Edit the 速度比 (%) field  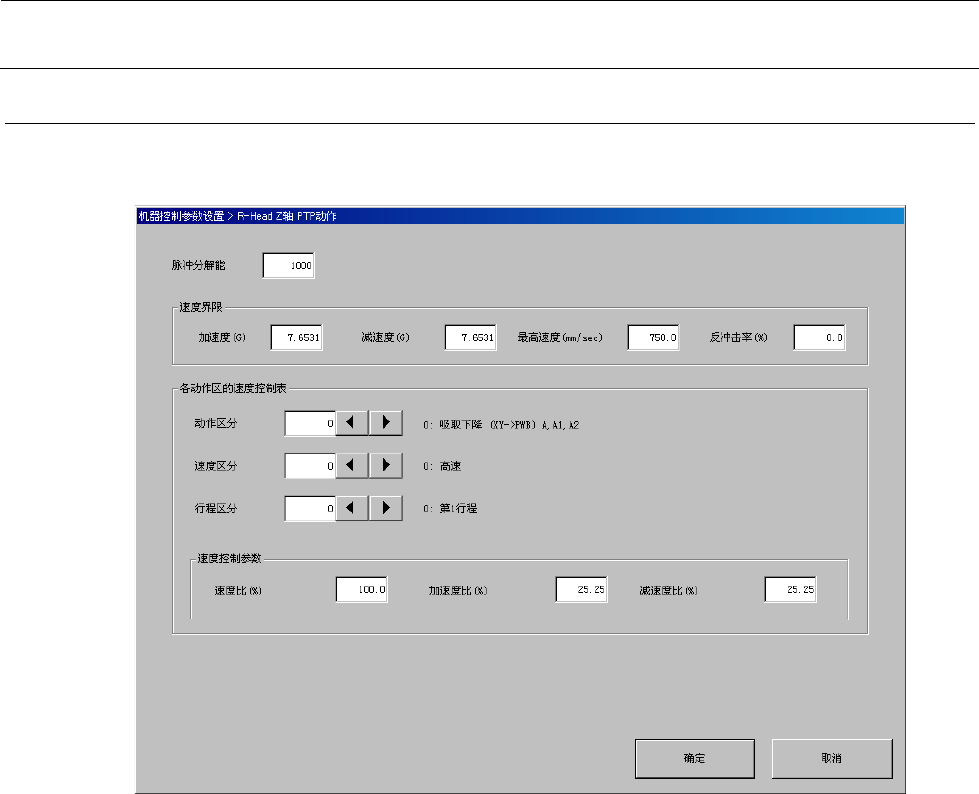362,589
